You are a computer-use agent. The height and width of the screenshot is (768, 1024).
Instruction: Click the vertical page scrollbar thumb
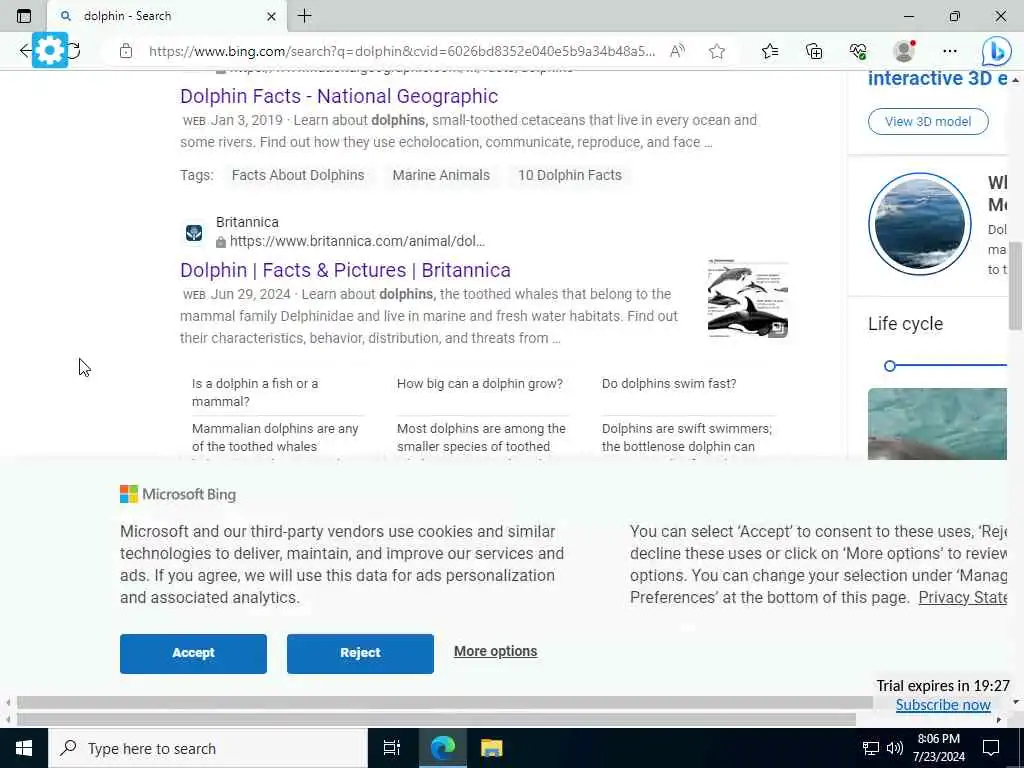(1016, 285)
